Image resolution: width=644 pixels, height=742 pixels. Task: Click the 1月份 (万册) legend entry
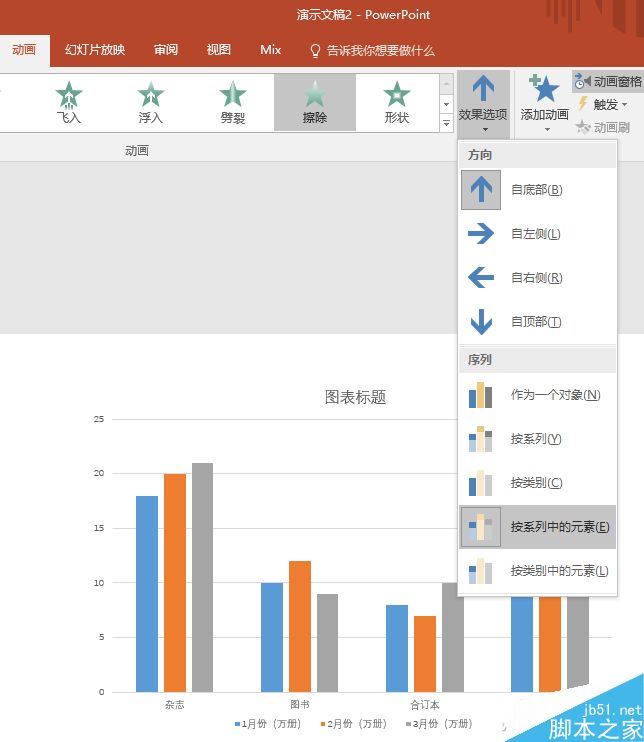point(268,724)
